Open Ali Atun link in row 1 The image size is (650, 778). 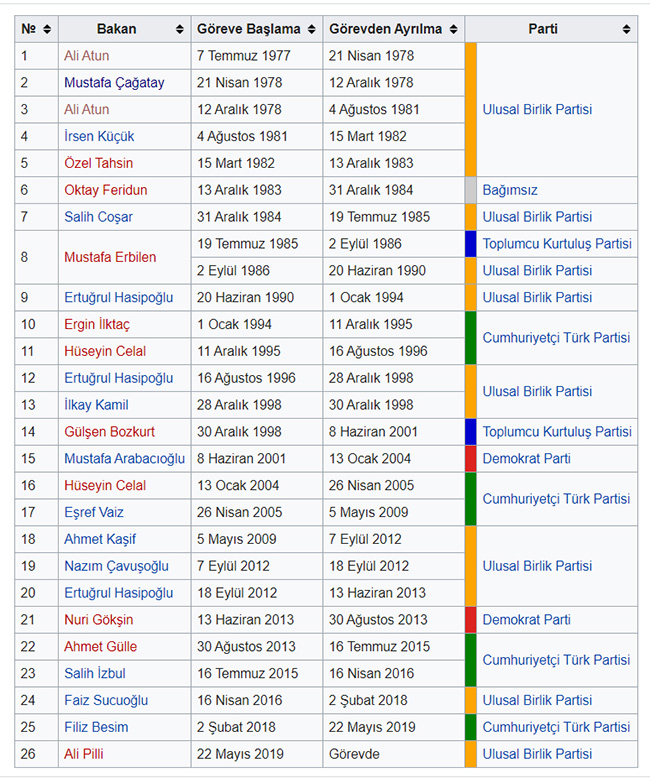tap(86, 56)
